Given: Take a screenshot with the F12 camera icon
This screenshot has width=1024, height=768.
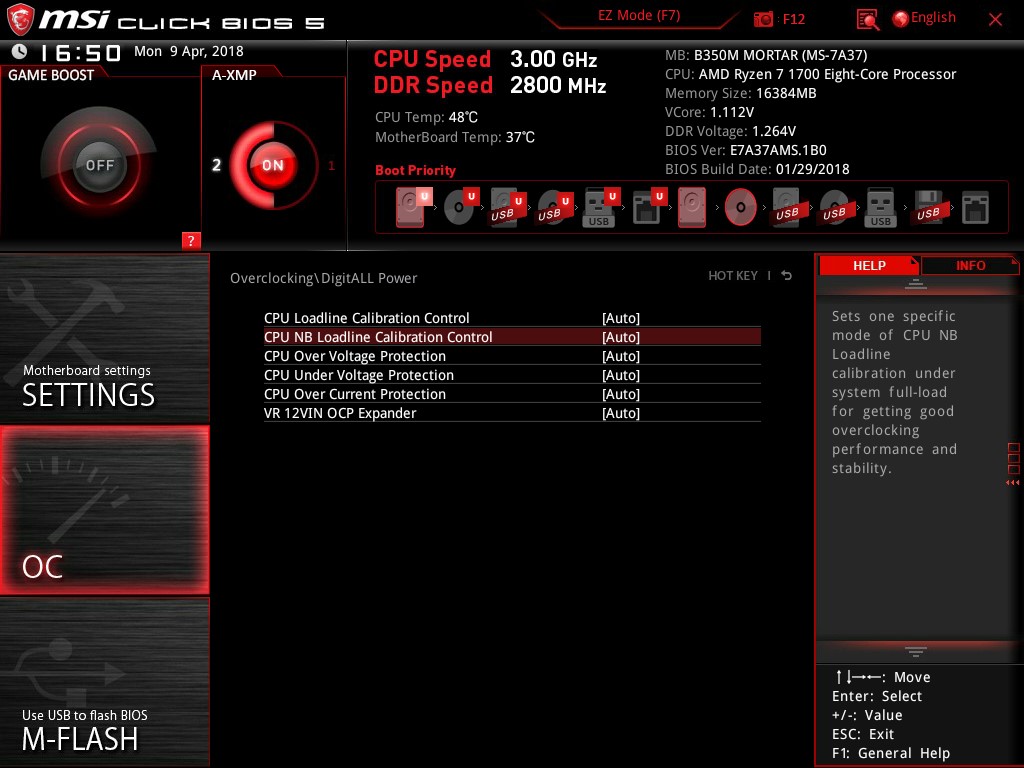Looking at the screenshot, I should tap(763, 19).
